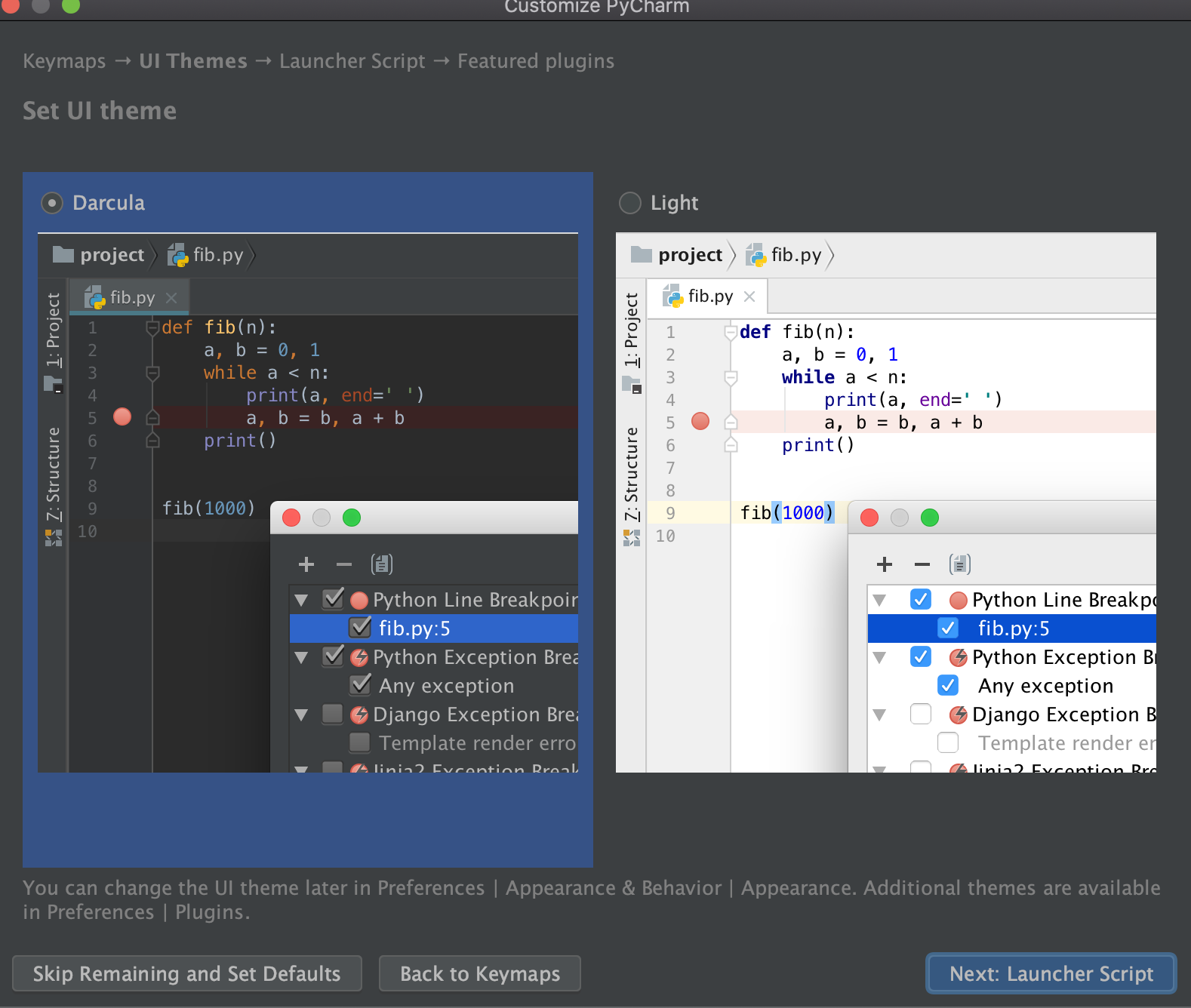Toggle Python Exception Breakpoint checkbox in Light

921,656
